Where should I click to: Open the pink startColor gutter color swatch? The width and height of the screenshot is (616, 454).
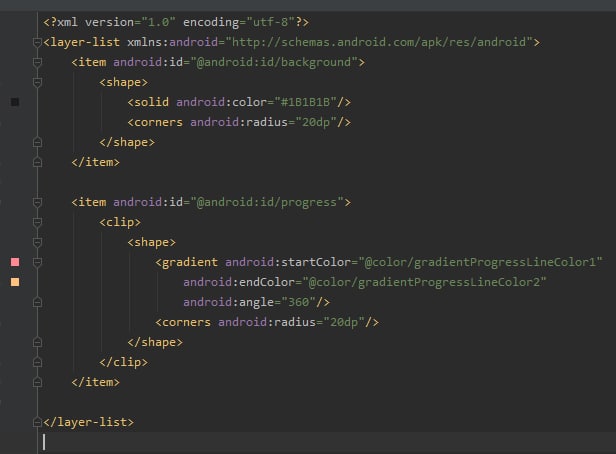tap(15, 262)
